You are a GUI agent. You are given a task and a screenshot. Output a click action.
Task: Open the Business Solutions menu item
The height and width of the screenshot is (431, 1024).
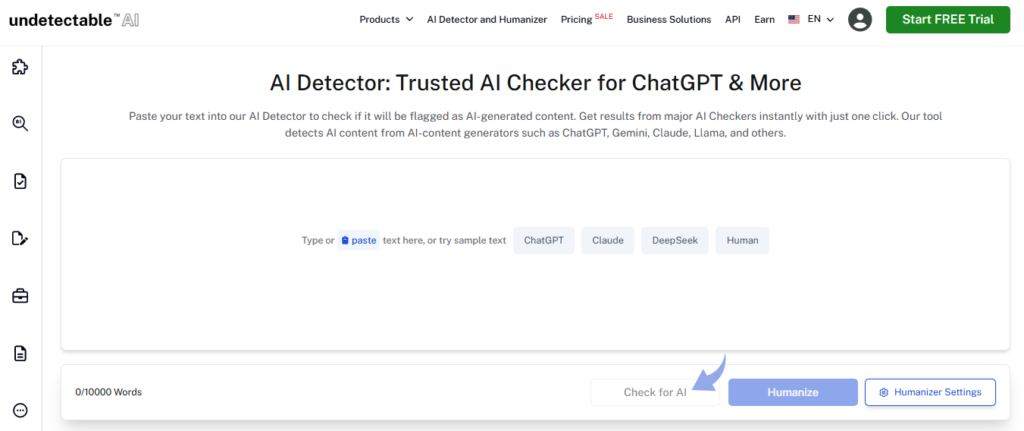tap(668, 19)
